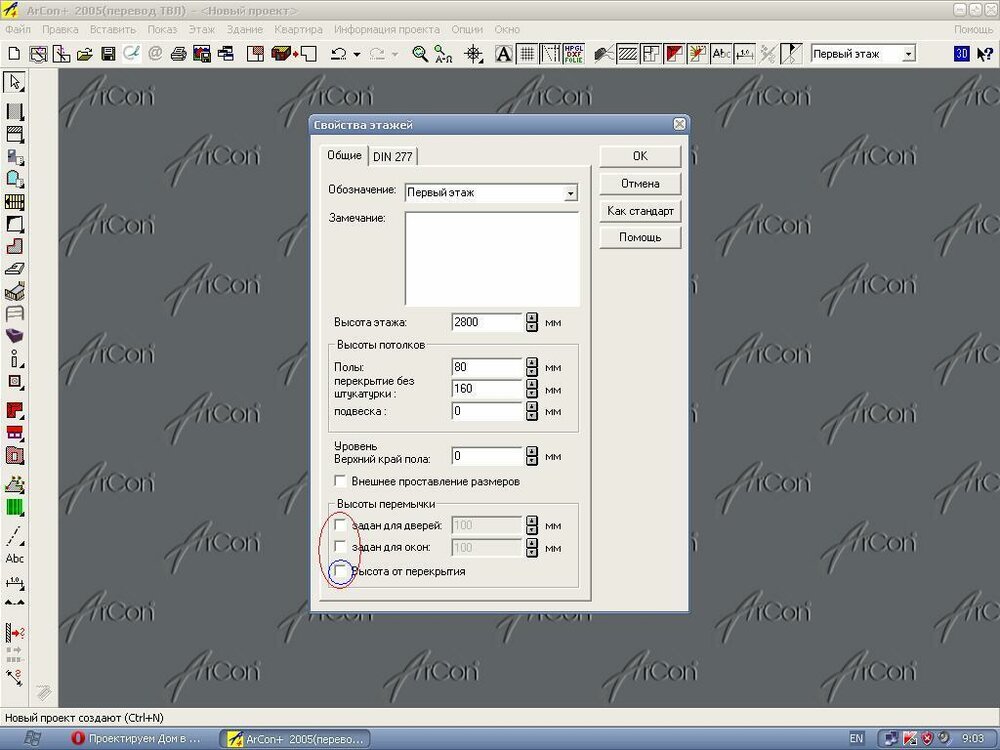The height and width of the screenshot is (750, 1000).
Task: Toggle 'Высота от перекрытия' checkbox
Action: (341, 571)
